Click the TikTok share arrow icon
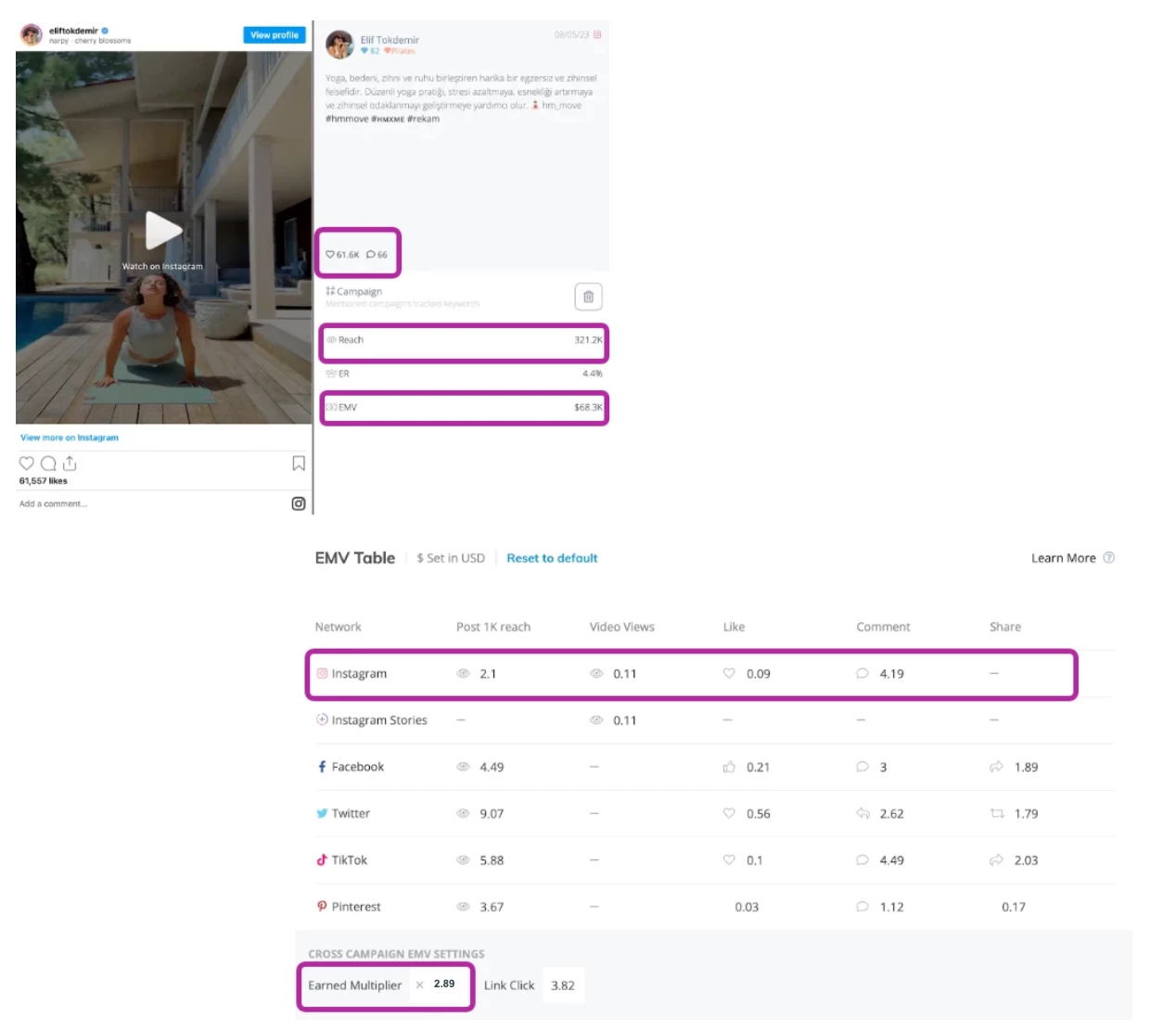1176x1029 pixels. point(996,859)
